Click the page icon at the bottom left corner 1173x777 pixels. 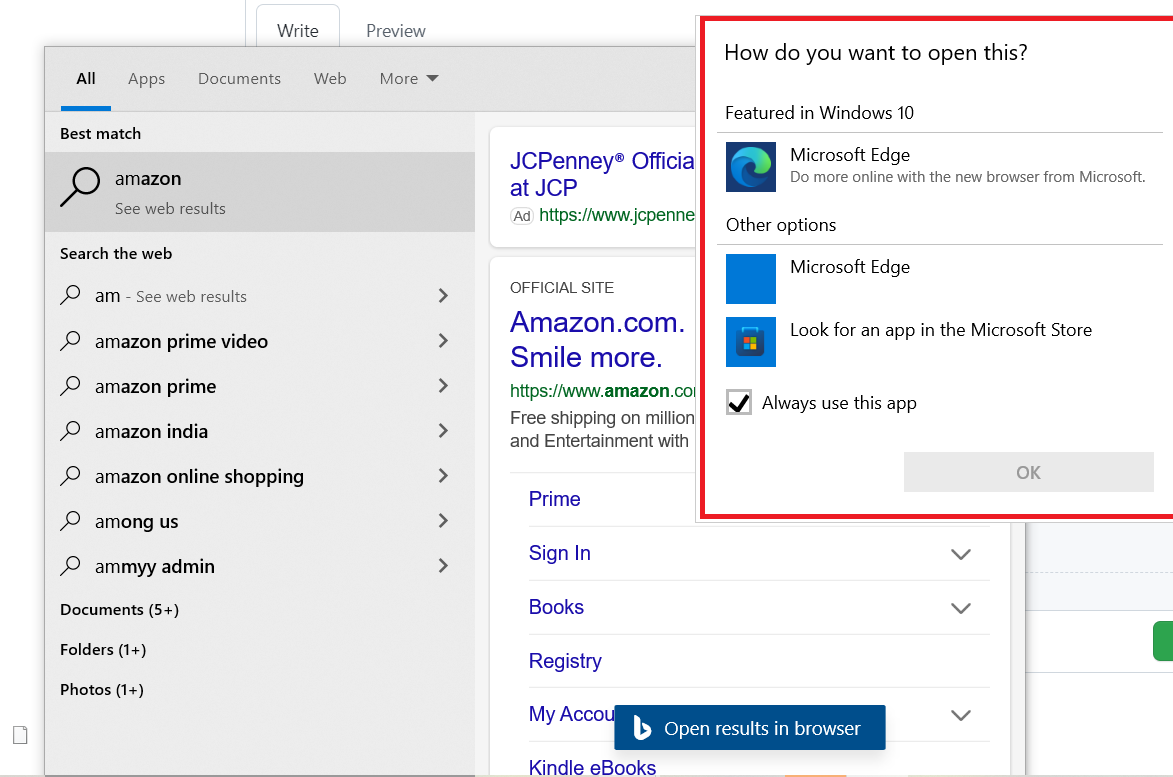pyautogui.click(x=19, y=734)
